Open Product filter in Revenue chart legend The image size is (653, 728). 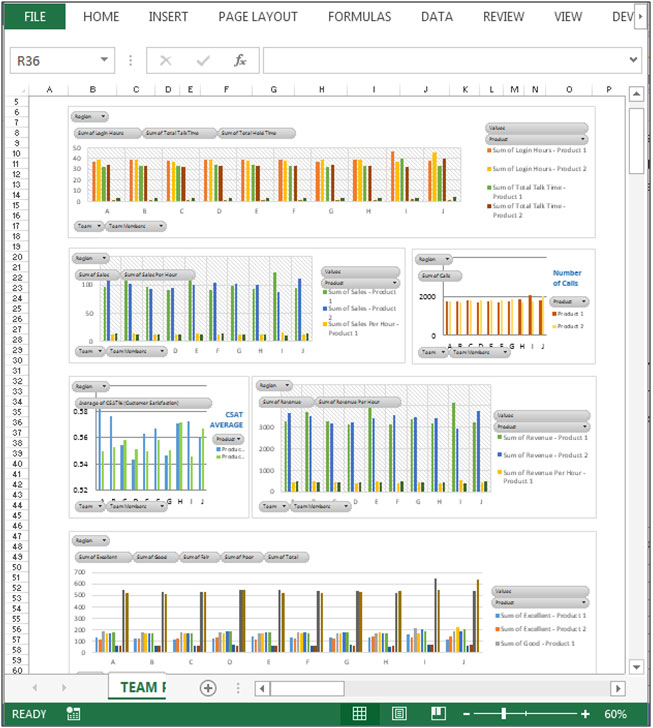coord(542,427)
